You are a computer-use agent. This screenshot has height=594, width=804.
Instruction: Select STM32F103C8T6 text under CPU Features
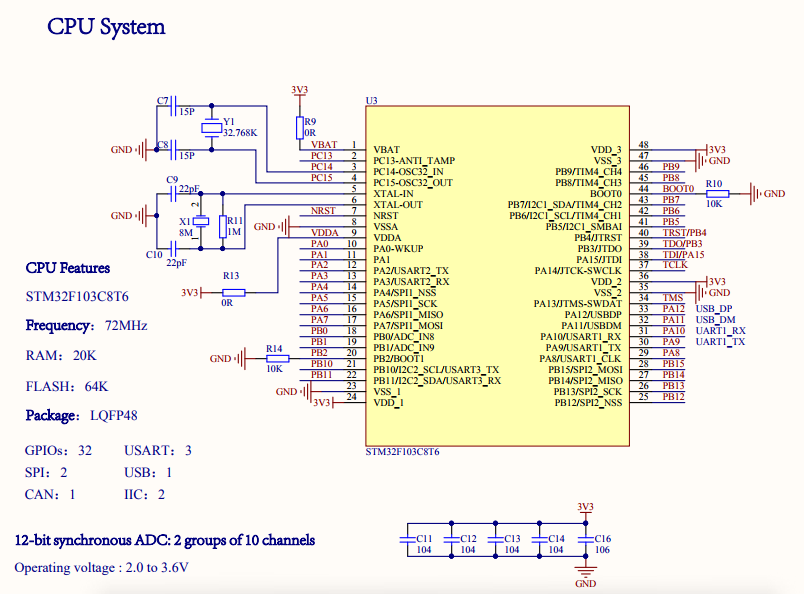[x=77, y=296]
